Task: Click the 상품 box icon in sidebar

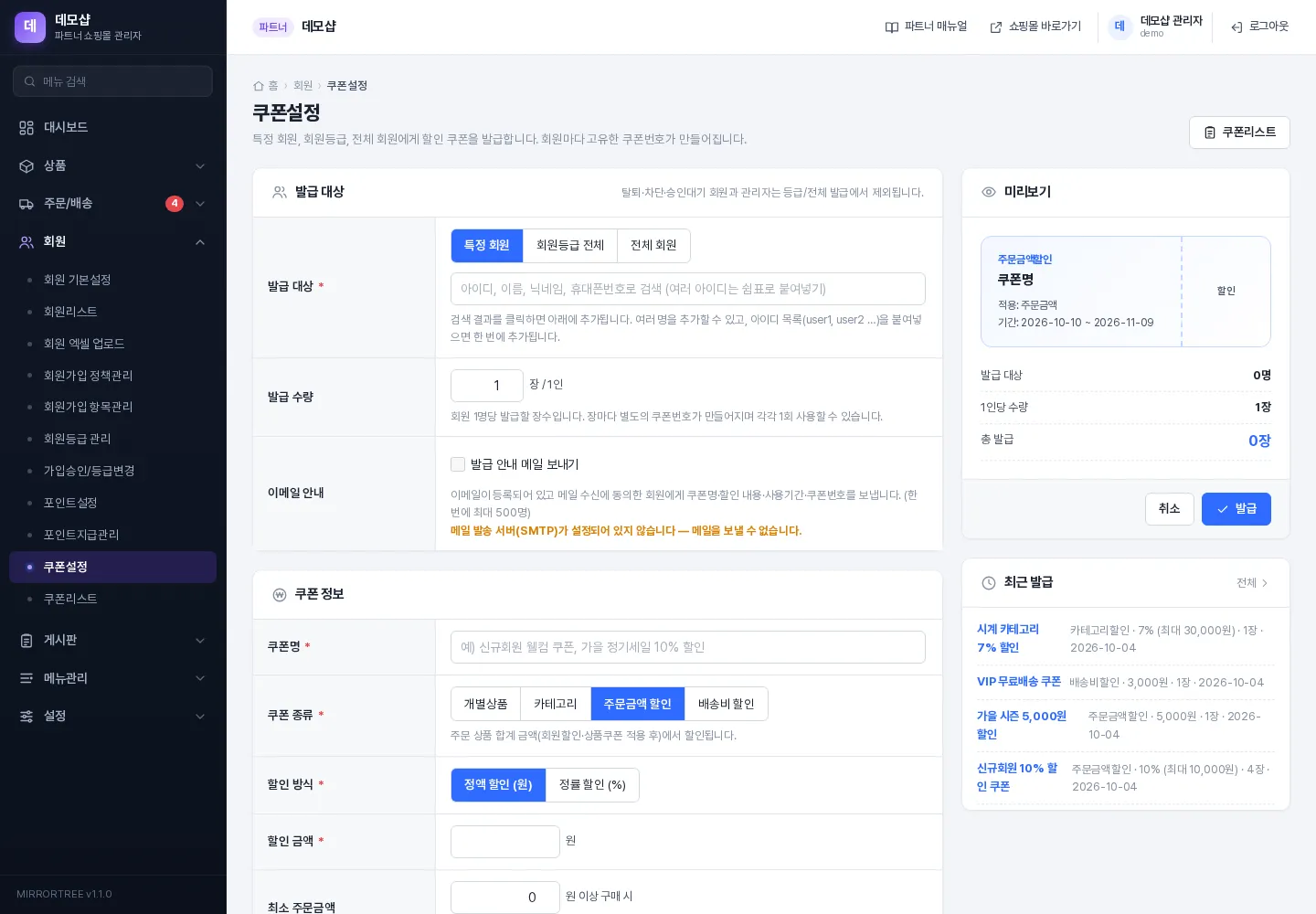Action: pyautogui.click(x=27, y=166)
